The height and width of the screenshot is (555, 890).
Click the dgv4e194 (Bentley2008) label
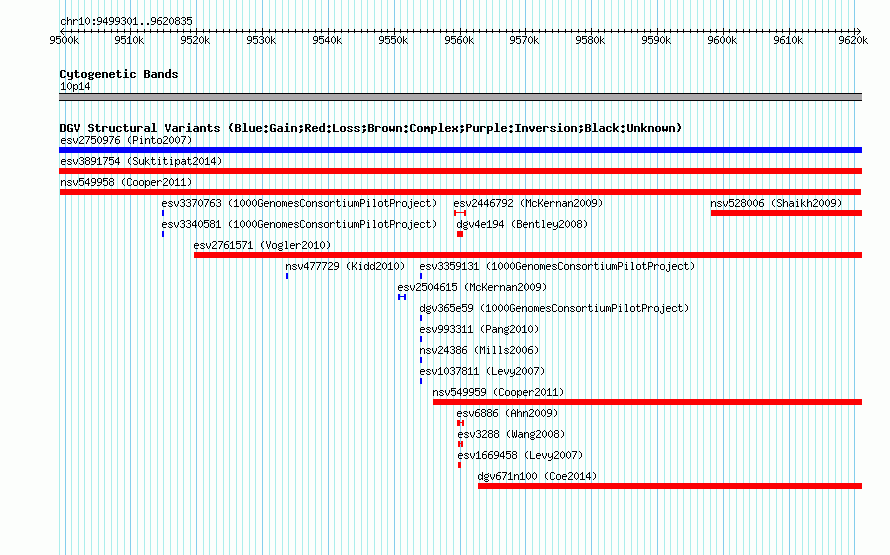(522, 224)
